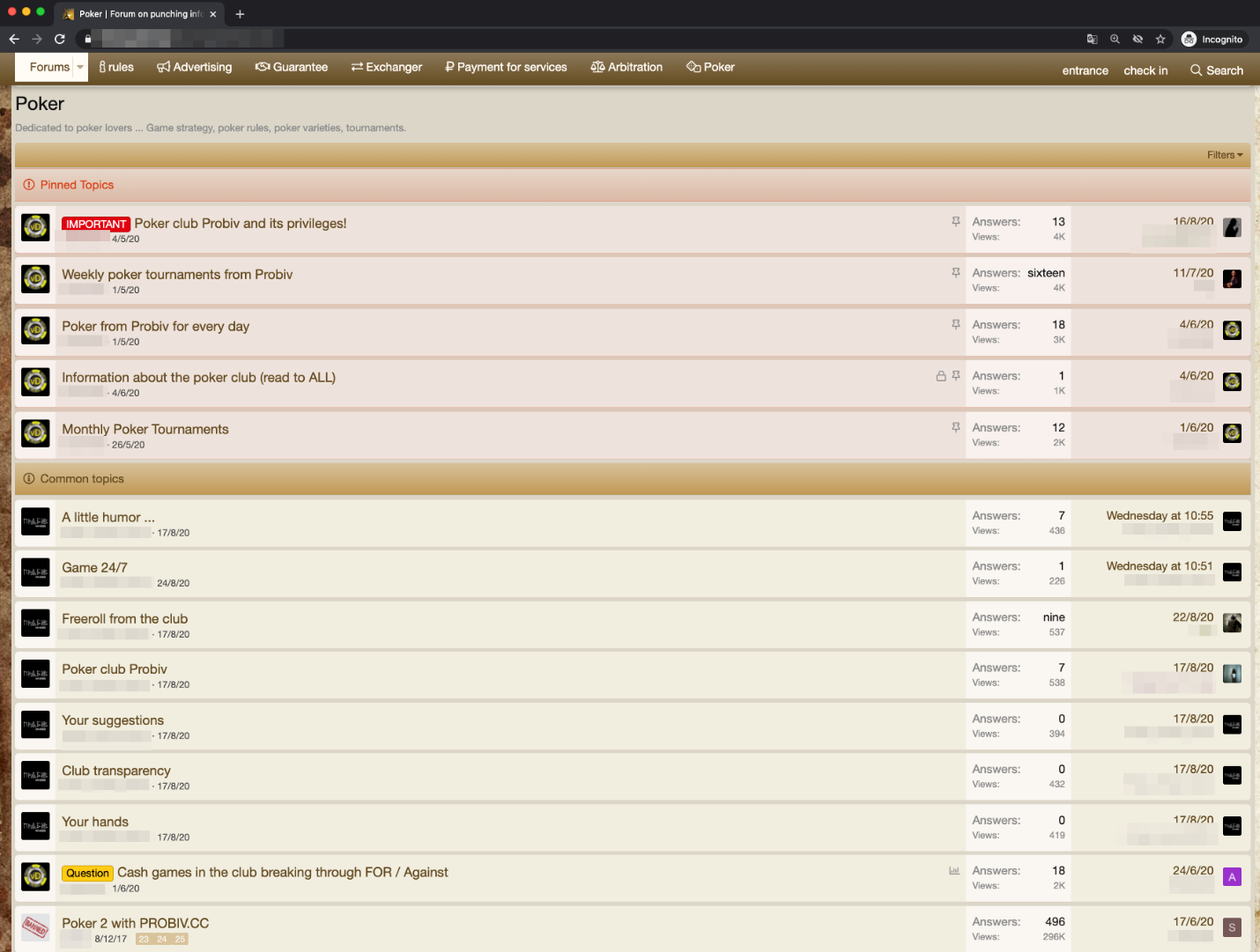Screen dimensions: 1260x952
Task: Jump to page 25 of Poker 2 thread
Action: pyautogui.click(x=180, y=939)
